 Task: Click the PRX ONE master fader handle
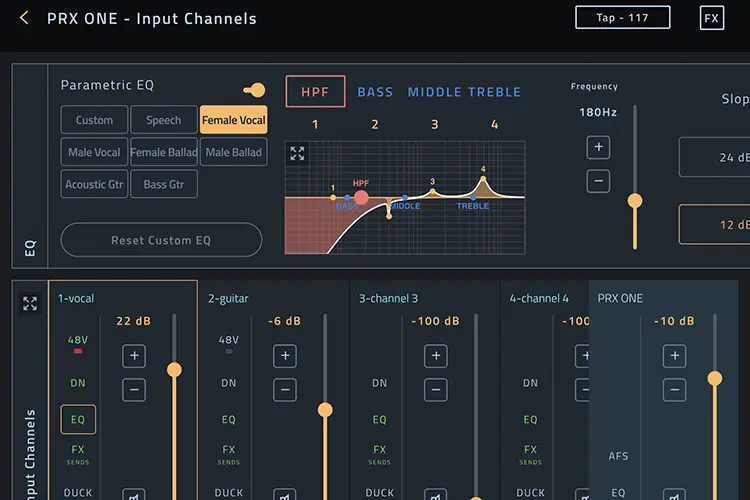[x=715, y=378]
